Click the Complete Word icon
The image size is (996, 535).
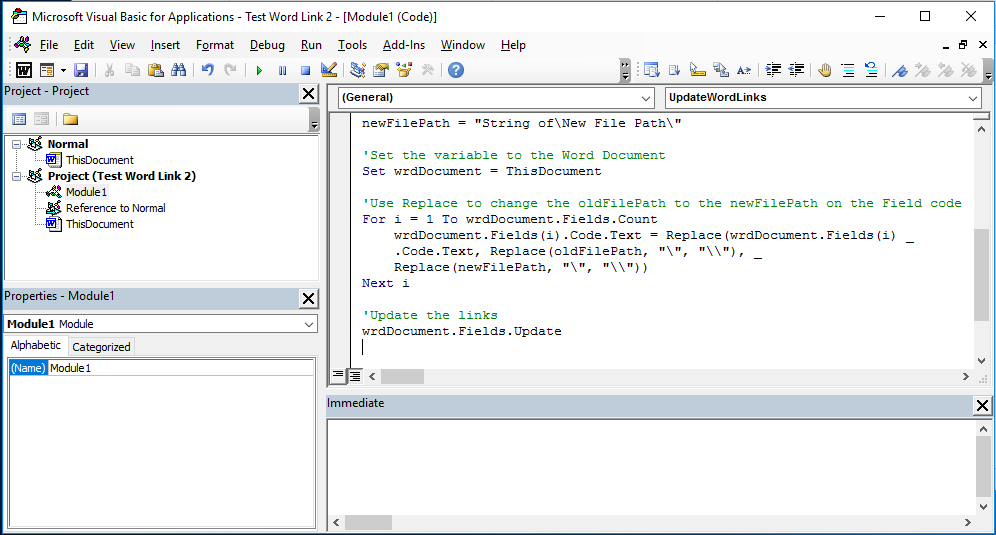pyautogui.click(x=744, y=70)
